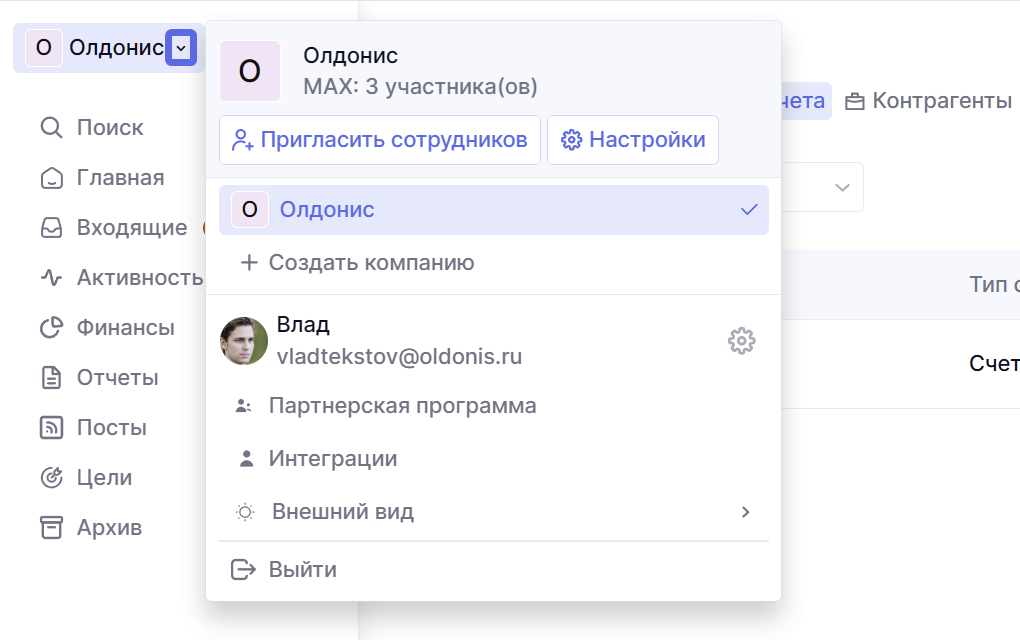1020x640 pixels.
Task: Open user profile settings gear next to Влад
Action: (x=741, y=341)
